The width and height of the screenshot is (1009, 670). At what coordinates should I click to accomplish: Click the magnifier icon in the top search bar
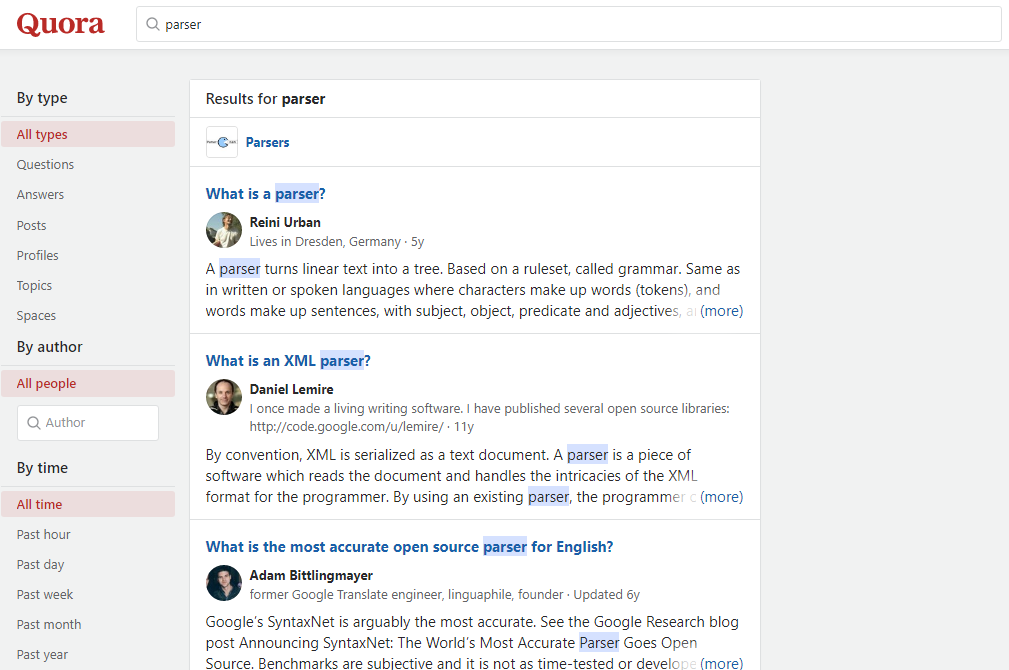click(152, 23)
